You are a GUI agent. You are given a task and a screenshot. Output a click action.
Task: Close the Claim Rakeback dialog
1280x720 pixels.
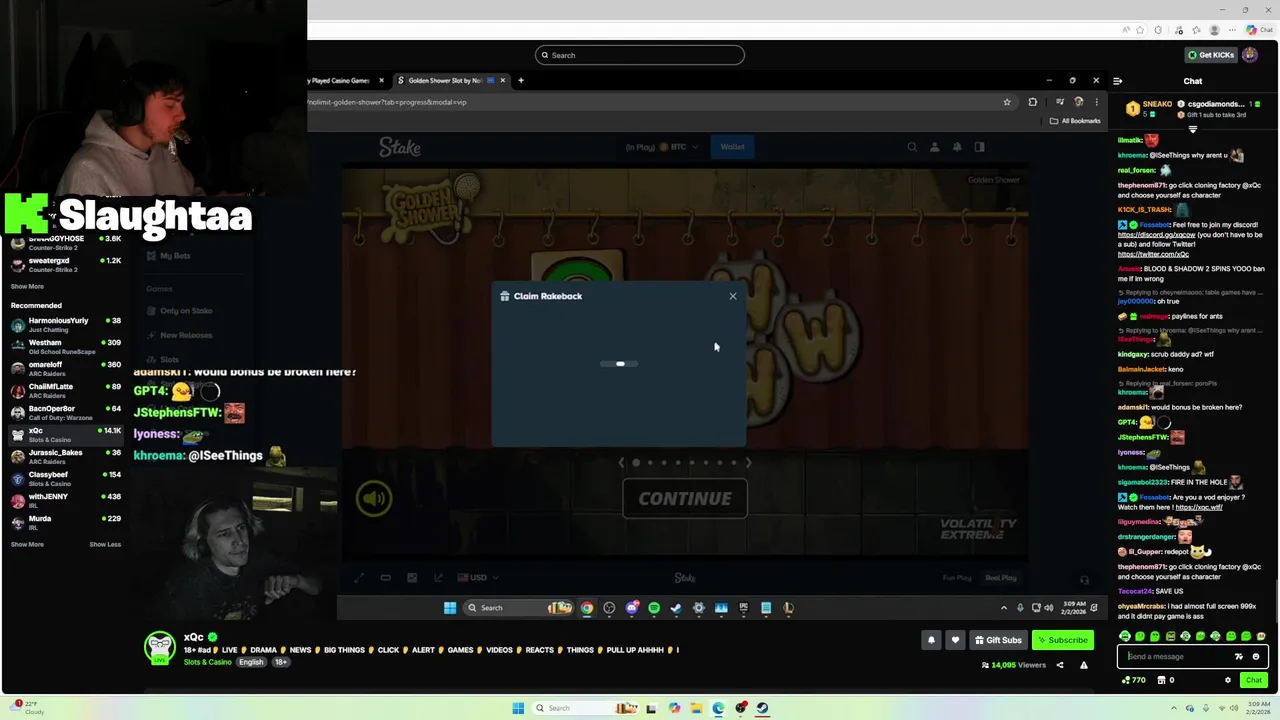[733, 296]
